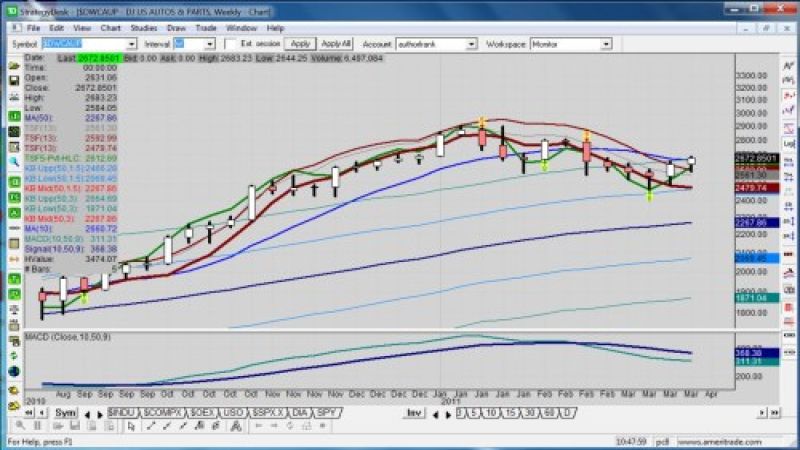
Task: Open the Workspace dropdown showing Monitor
Action: click(x=605, y=44)
